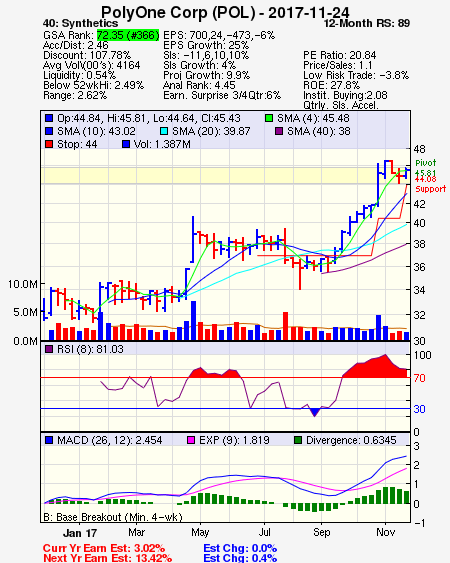
Task: Click the Nov marker on time axis
Action: tap(386, 532)
